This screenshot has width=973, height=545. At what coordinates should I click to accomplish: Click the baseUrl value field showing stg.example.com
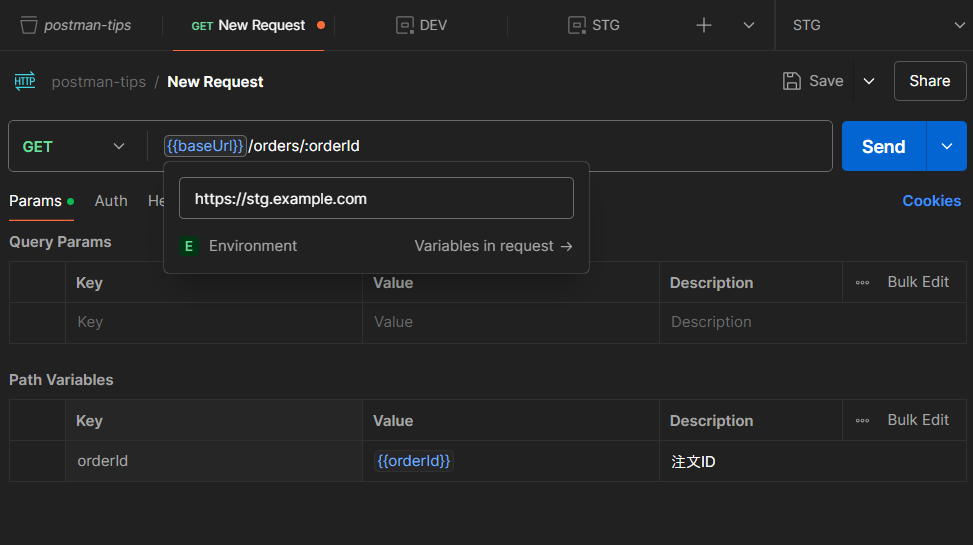click(376, 199)
